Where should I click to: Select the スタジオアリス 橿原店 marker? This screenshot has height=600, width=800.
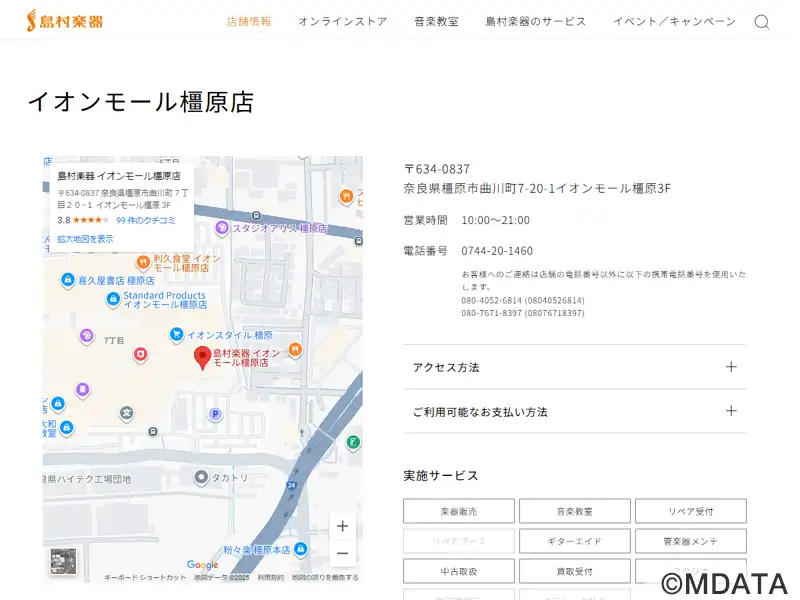(221, 228)
